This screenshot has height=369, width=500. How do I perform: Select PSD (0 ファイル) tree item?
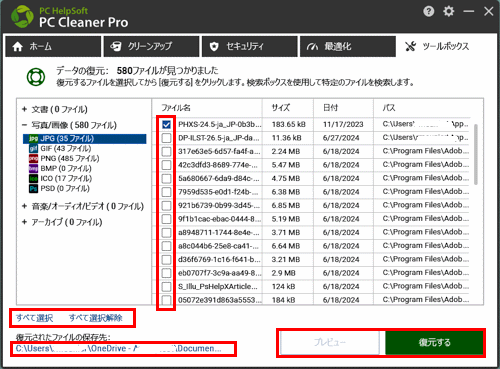[65, 189]
